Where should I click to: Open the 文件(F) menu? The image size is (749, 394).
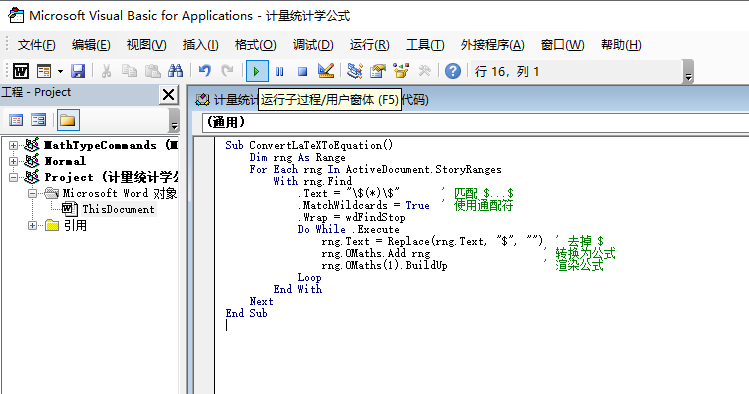coord(36,45)
